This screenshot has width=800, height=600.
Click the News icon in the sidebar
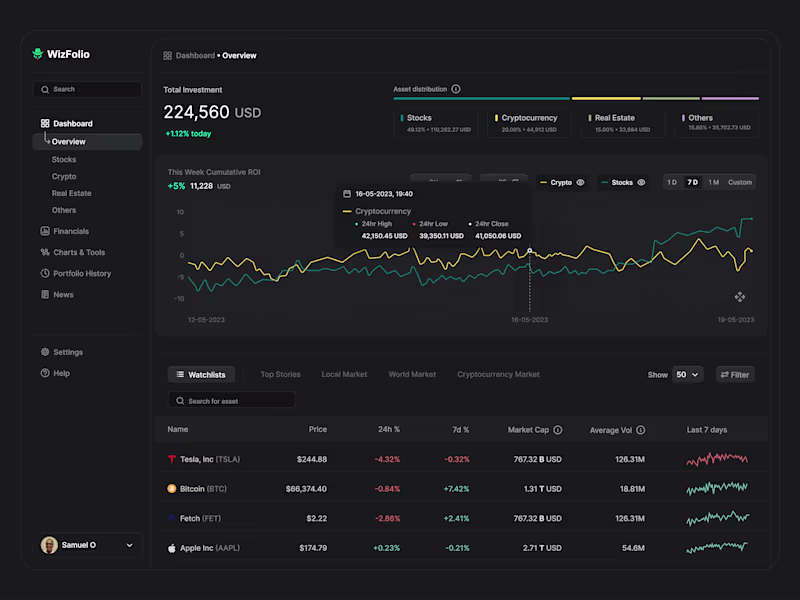(x=45, y=294)
